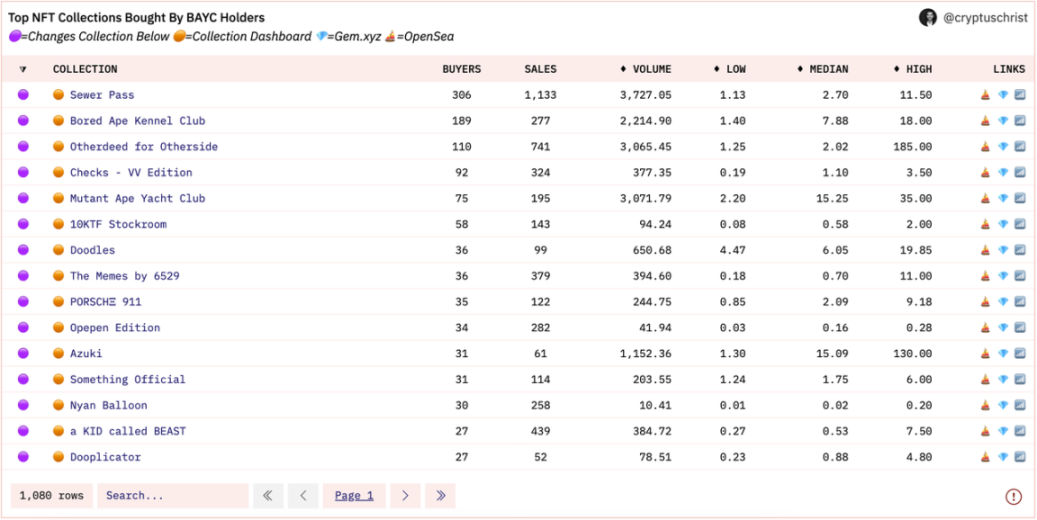Go to the next page with the right arrow
This screenshot has height=520, width=1037.
click(x=405, y=496)
